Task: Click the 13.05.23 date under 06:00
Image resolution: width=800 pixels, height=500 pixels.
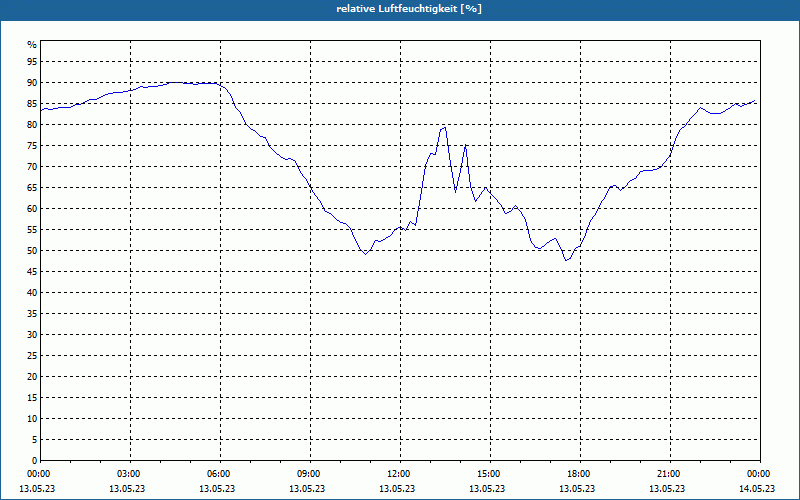Action: click(x=217, y=489)
